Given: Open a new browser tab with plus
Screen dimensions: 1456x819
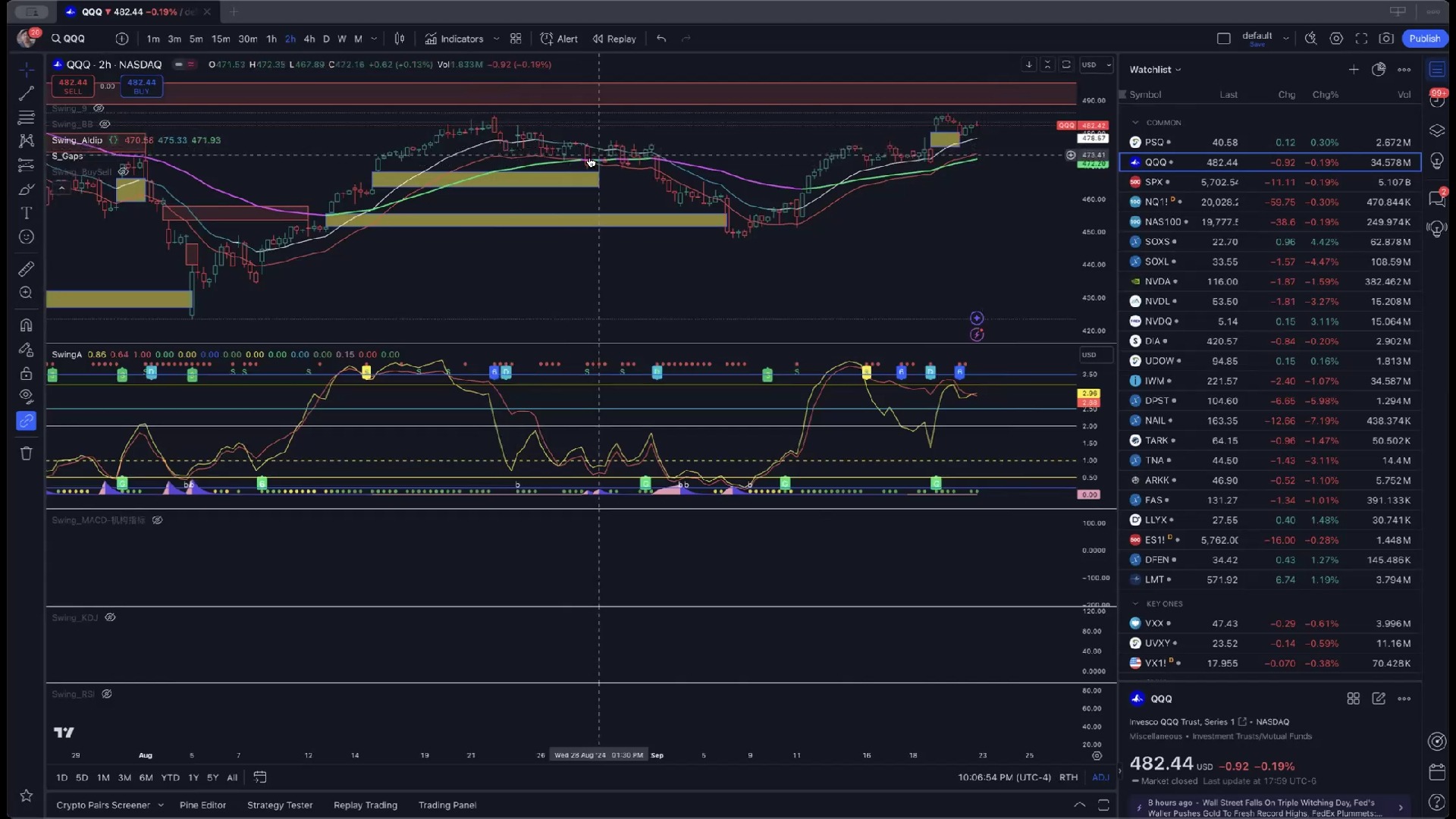Looking at the screenshot, I should [x=234, y=12].
